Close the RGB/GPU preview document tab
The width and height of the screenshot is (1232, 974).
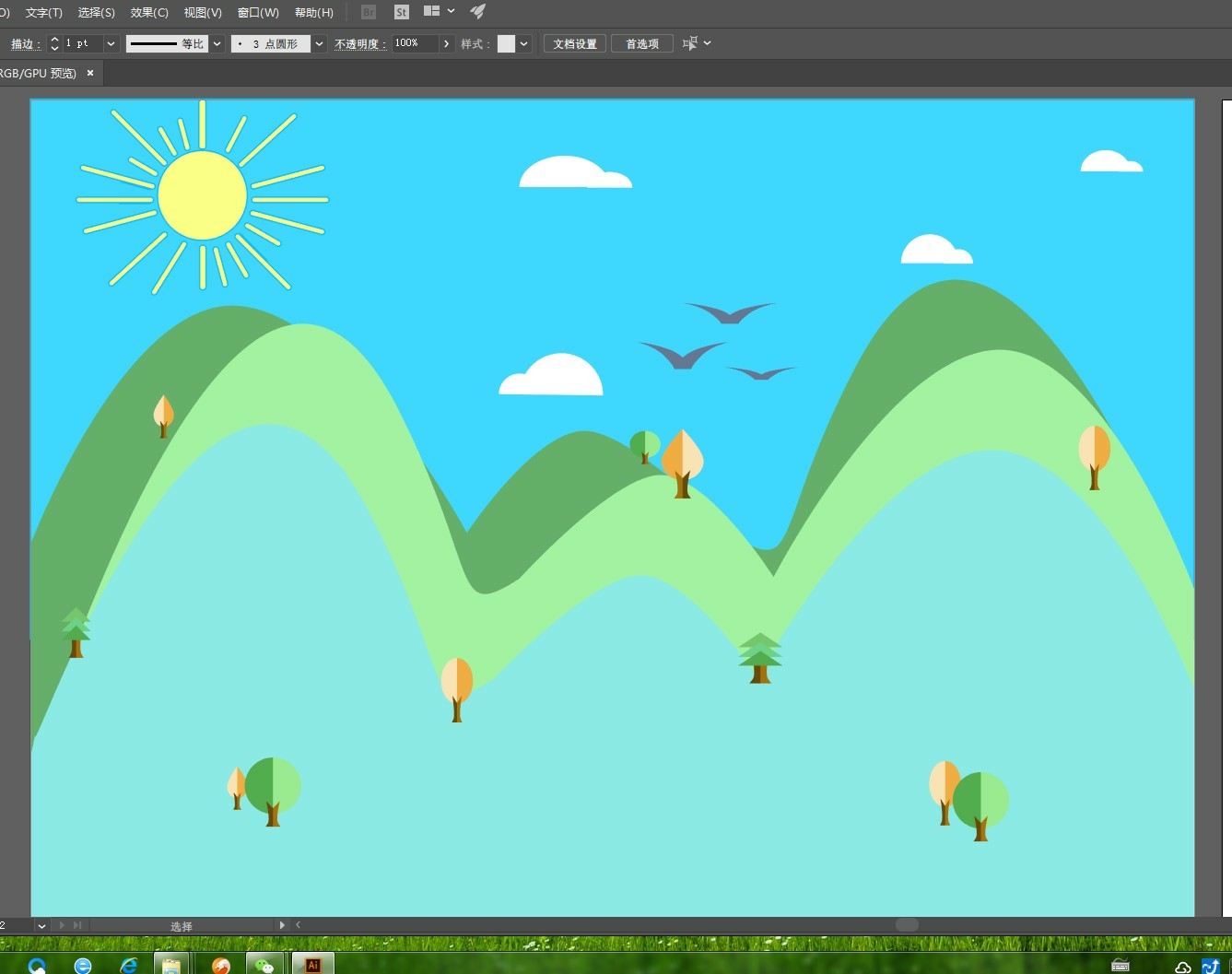click(90, 73)
